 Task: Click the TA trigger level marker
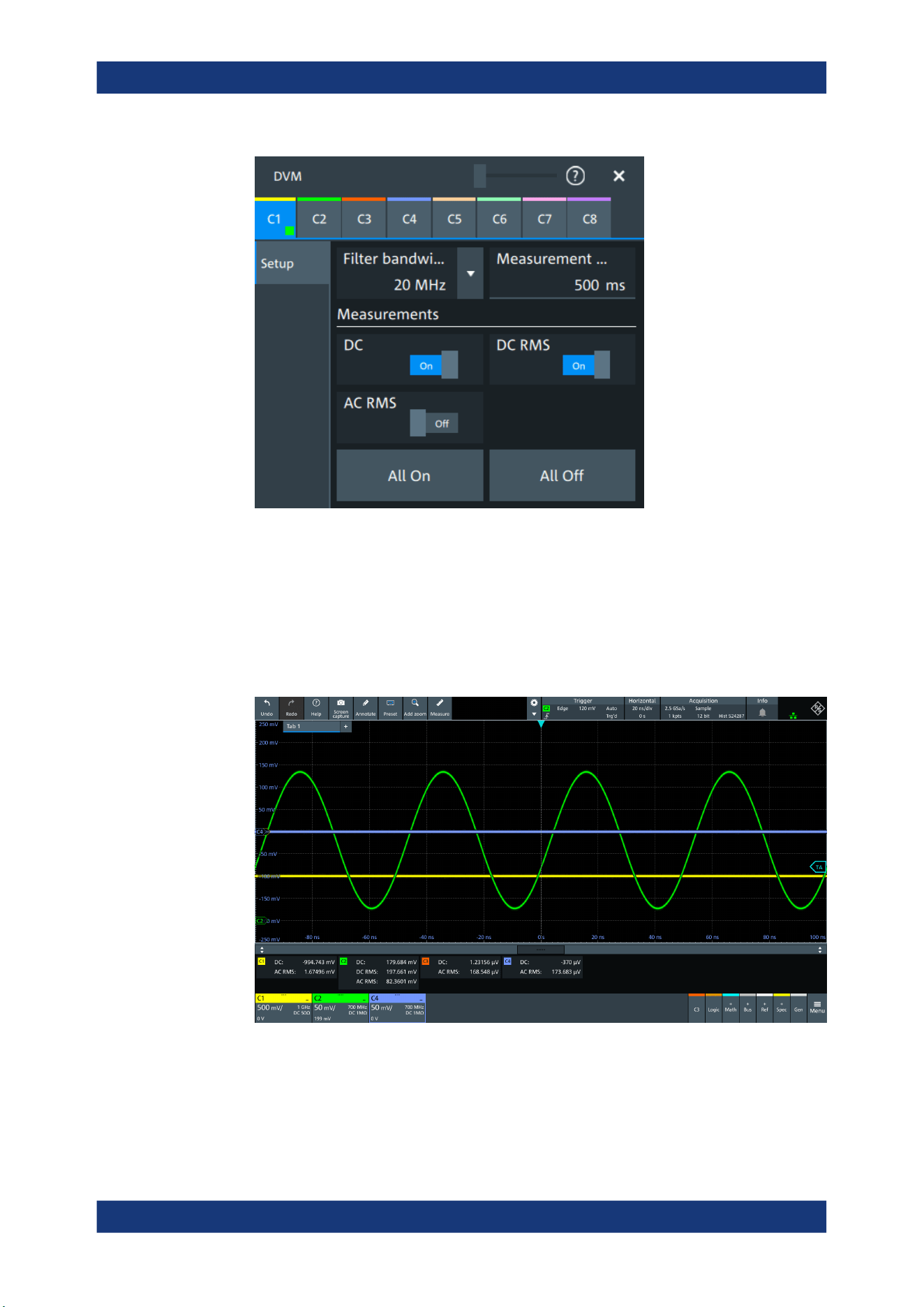click(818, 867)
